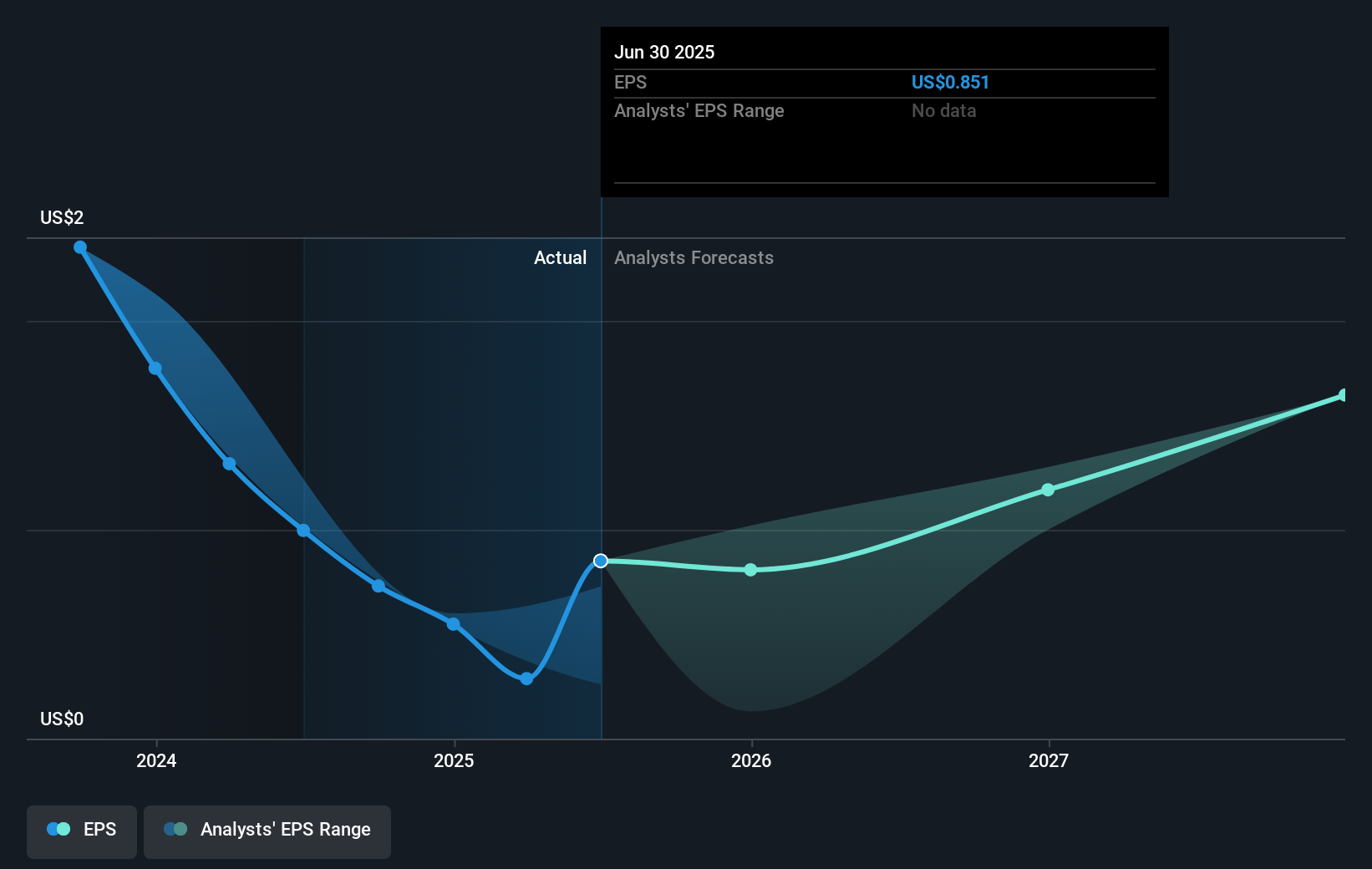Screen dimensions: 1372x869
Task: Select the 2026 forecast EPS data point
Action: [x=750, y=570]
